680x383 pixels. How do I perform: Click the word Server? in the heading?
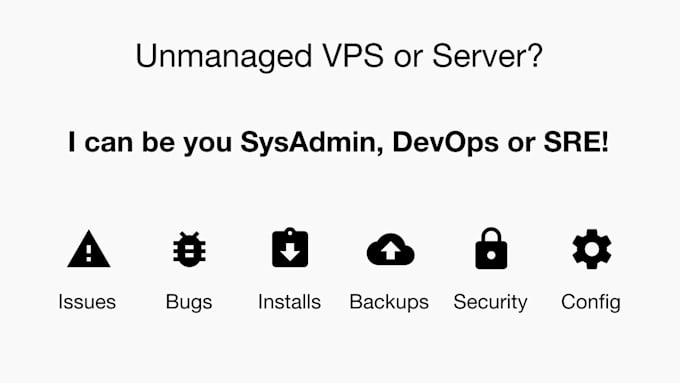pos(487,56)
